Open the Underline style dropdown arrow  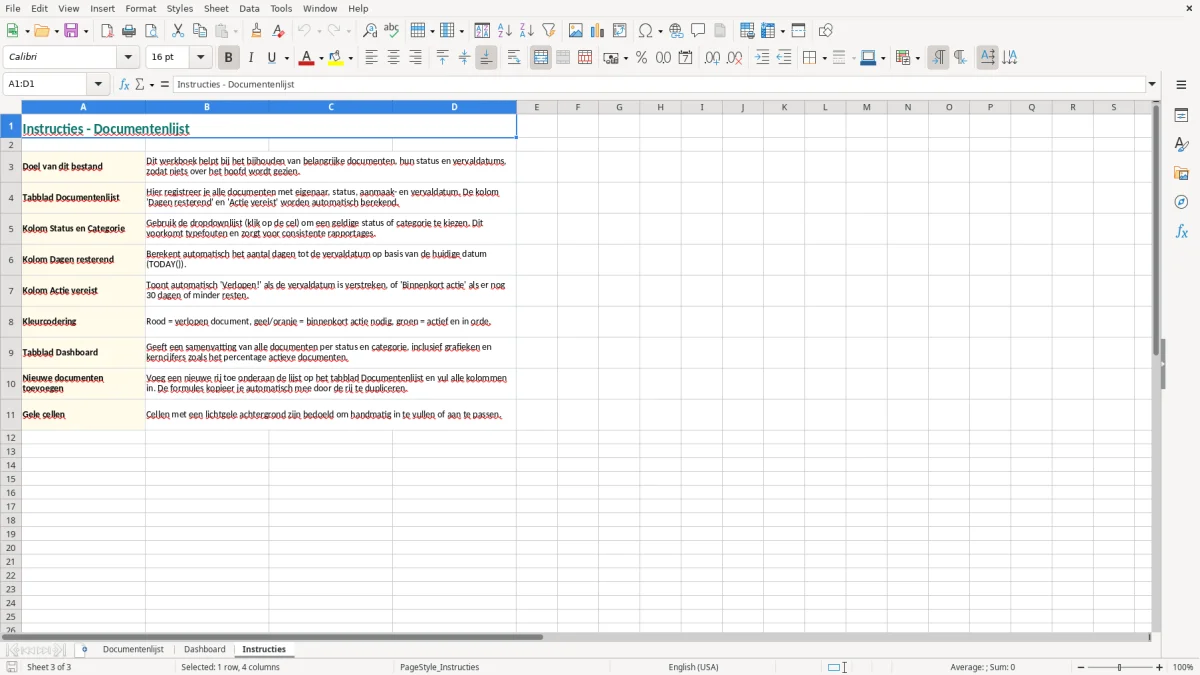pyautogui.click(x=286, y=58)
